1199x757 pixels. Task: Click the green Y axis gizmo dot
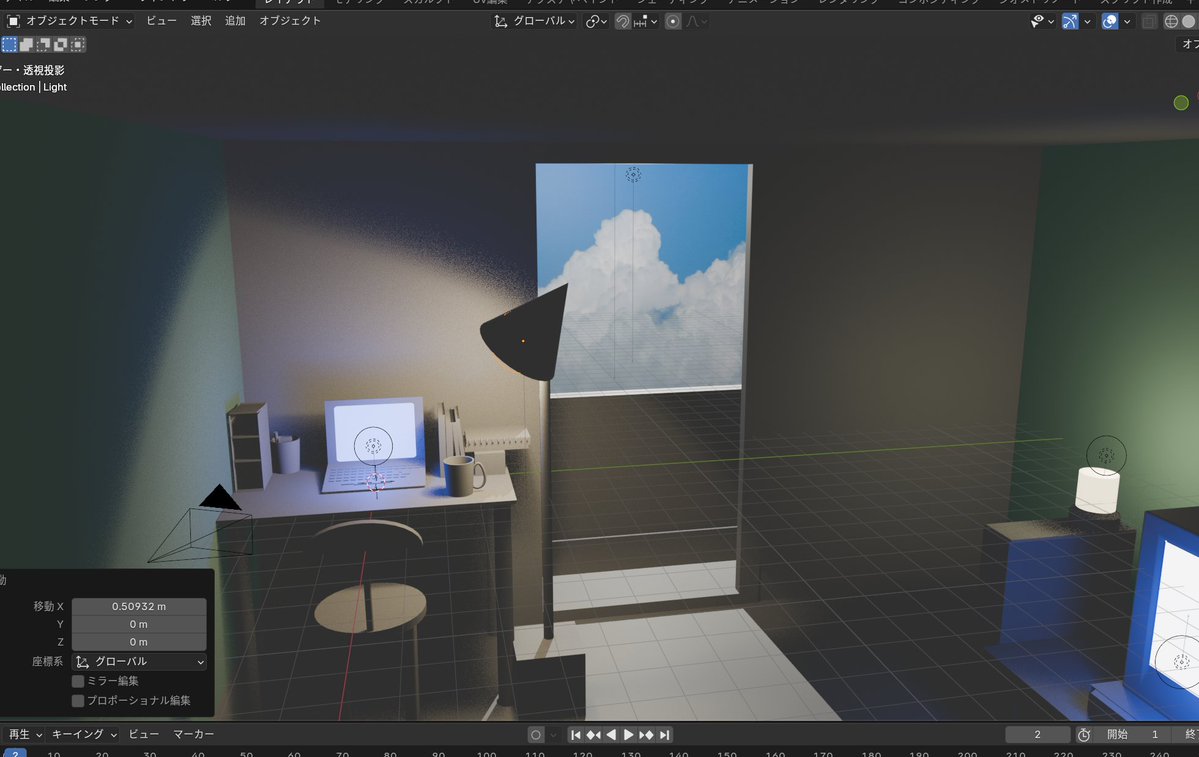tap(1181, 102)
